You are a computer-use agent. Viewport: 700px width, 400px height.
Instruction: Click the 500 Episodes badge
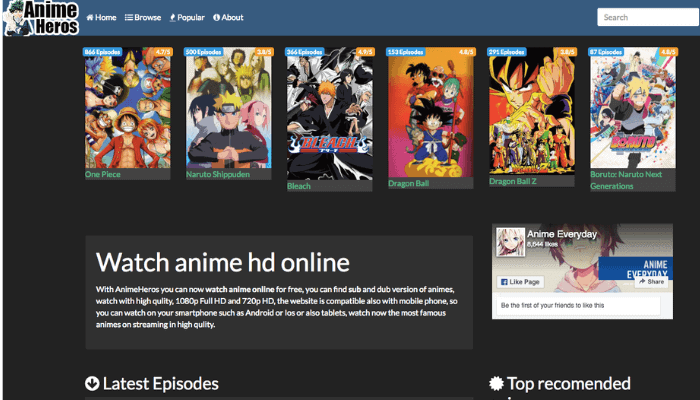[x=204, y=52]
